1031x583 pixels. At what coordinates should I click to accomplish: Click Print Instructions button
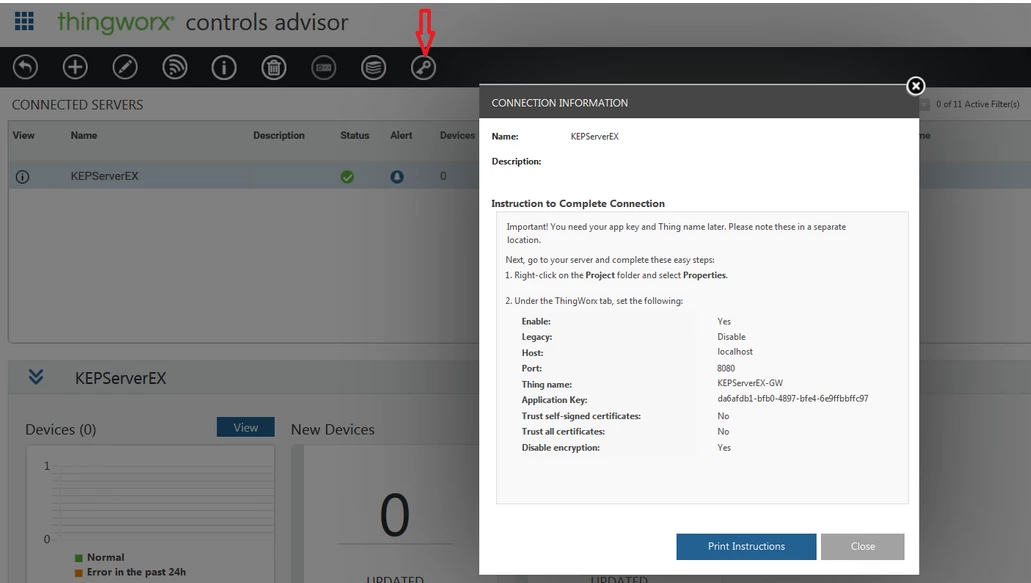tap(746, 546)
